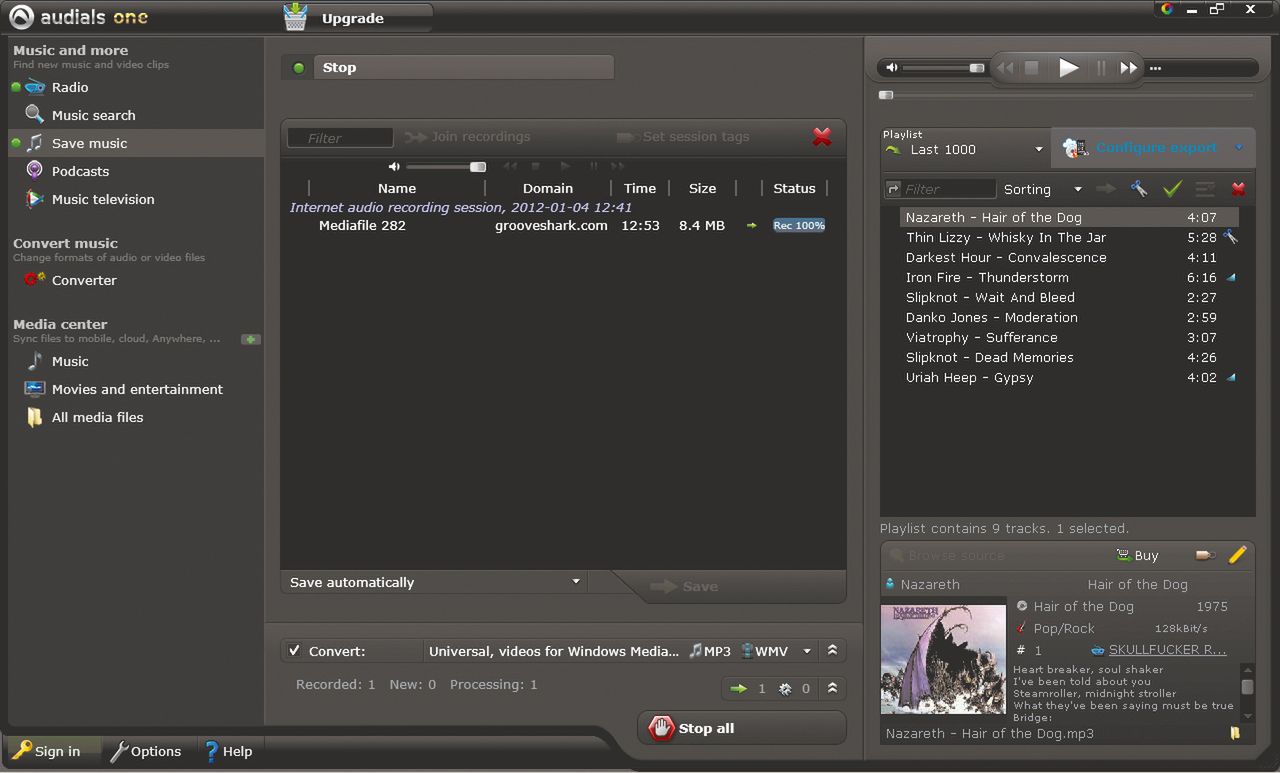This screenshot has height=773, width=1280.
Task: Click the recordings Filter field
Action: tap(340, 138)
